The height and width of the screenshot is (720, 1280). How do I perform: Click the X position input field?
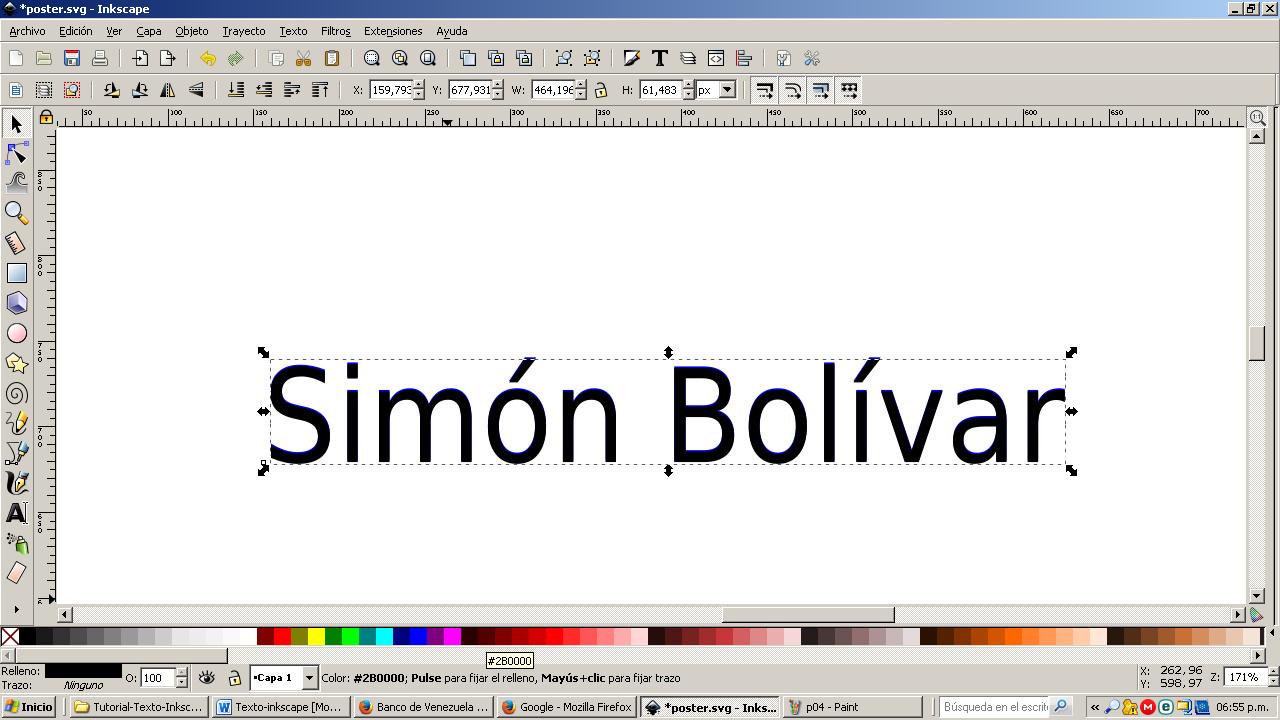pos(391,90)
